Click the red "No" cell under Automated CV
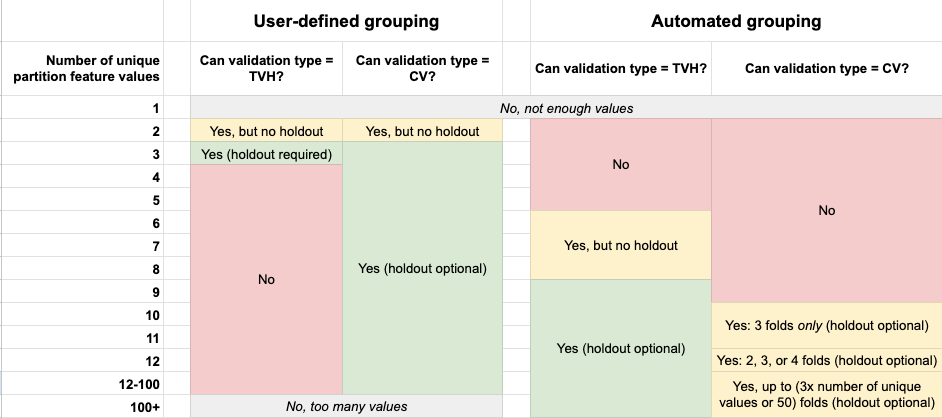 click(826, 211)
